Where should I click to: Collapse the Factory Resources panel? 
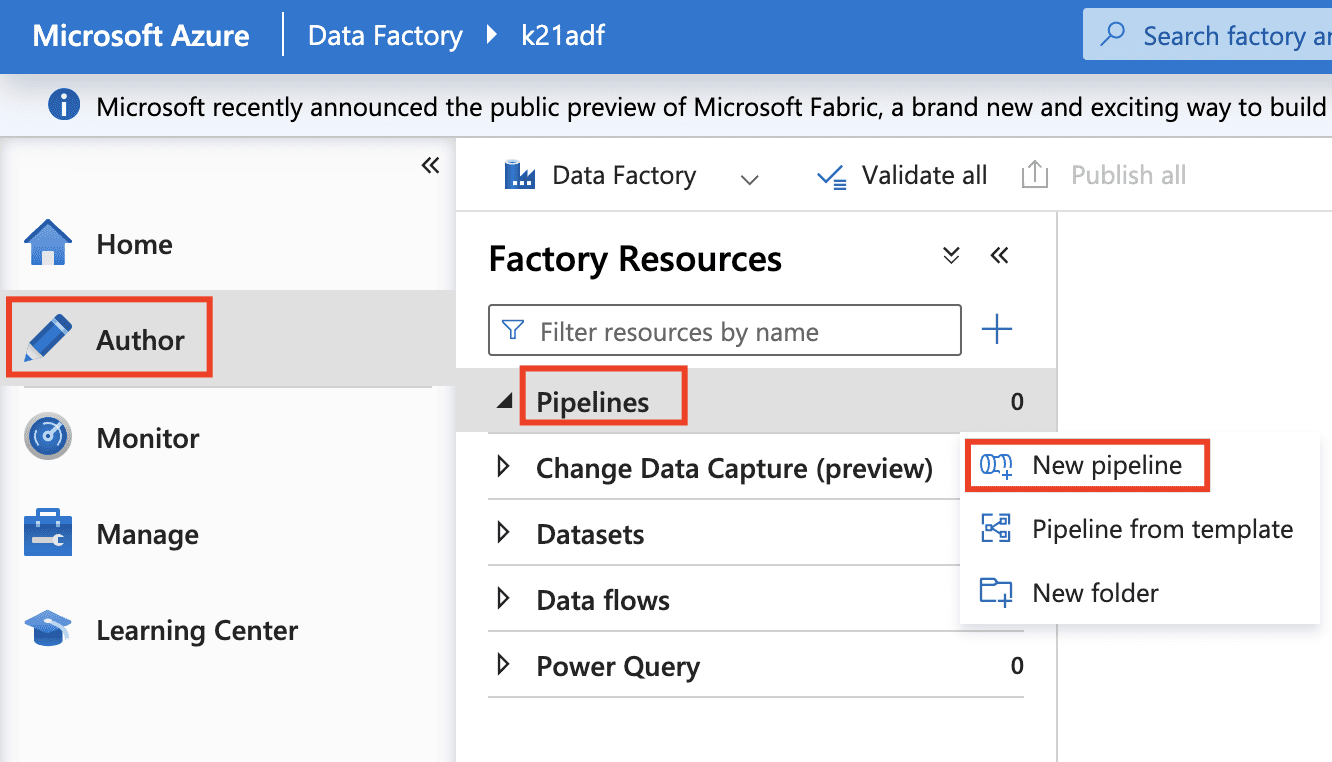[999, 256]
